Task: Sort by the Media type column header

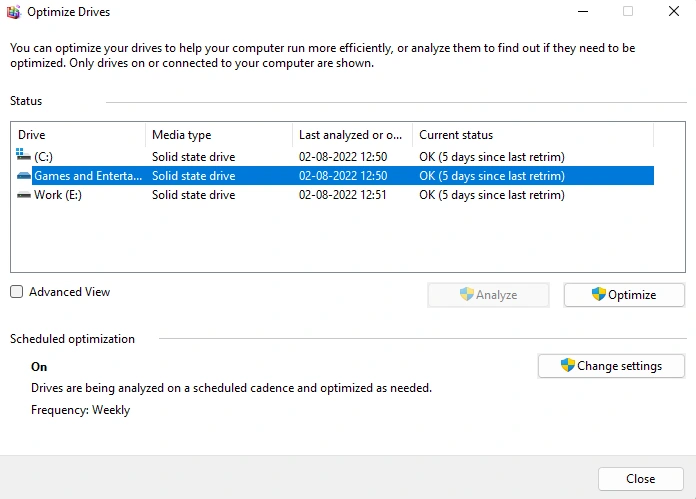Action: point(219,135)
